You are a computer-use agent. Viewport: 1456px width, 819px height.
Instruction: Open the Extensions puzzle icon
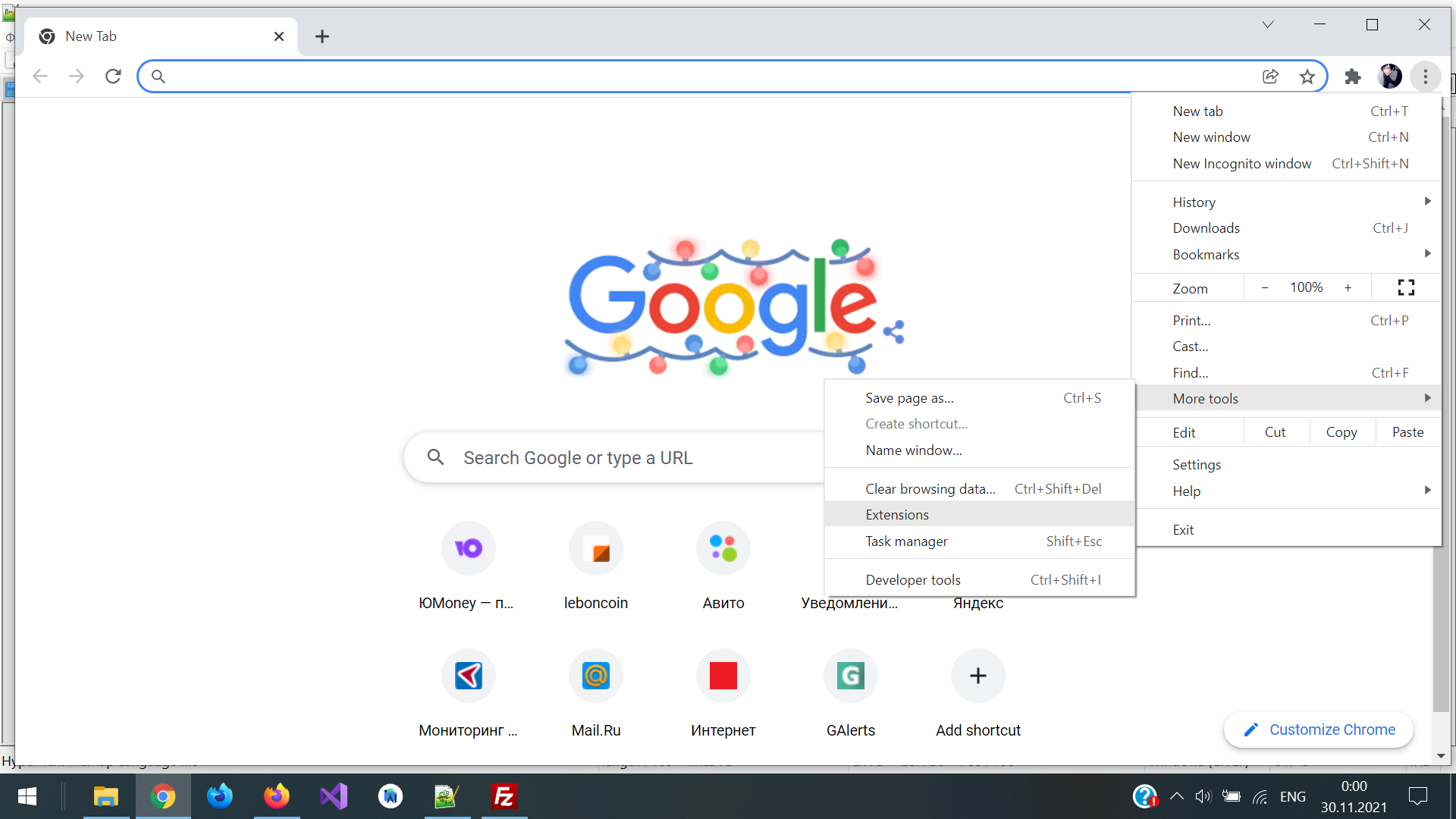tap(1353, 76)
